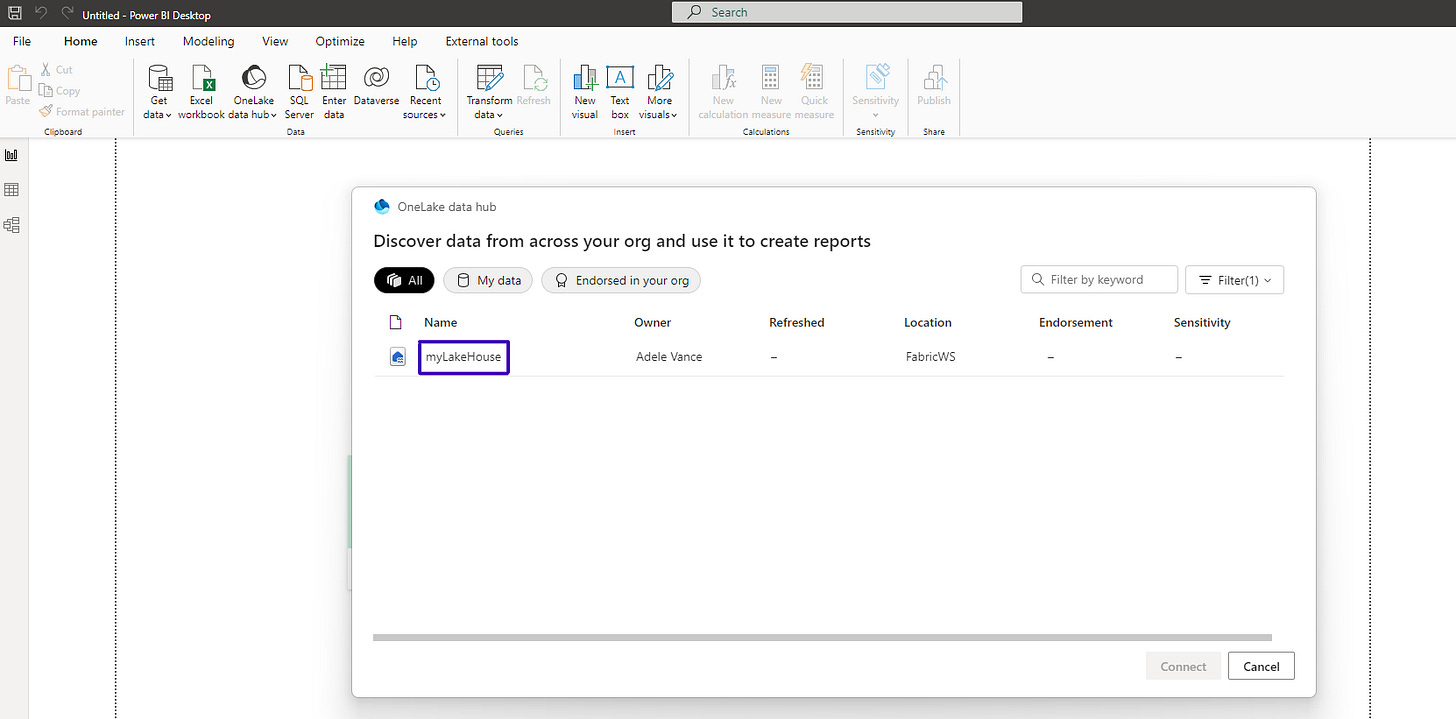Open the File menu
Viewport: 1456px width, 719px height.
pos(22,41)
